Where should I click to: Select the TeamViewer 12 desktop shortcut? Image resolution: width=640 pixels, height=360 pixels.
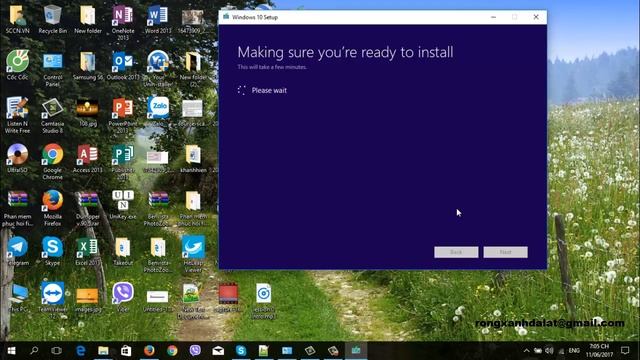click(x=53, y=300)
